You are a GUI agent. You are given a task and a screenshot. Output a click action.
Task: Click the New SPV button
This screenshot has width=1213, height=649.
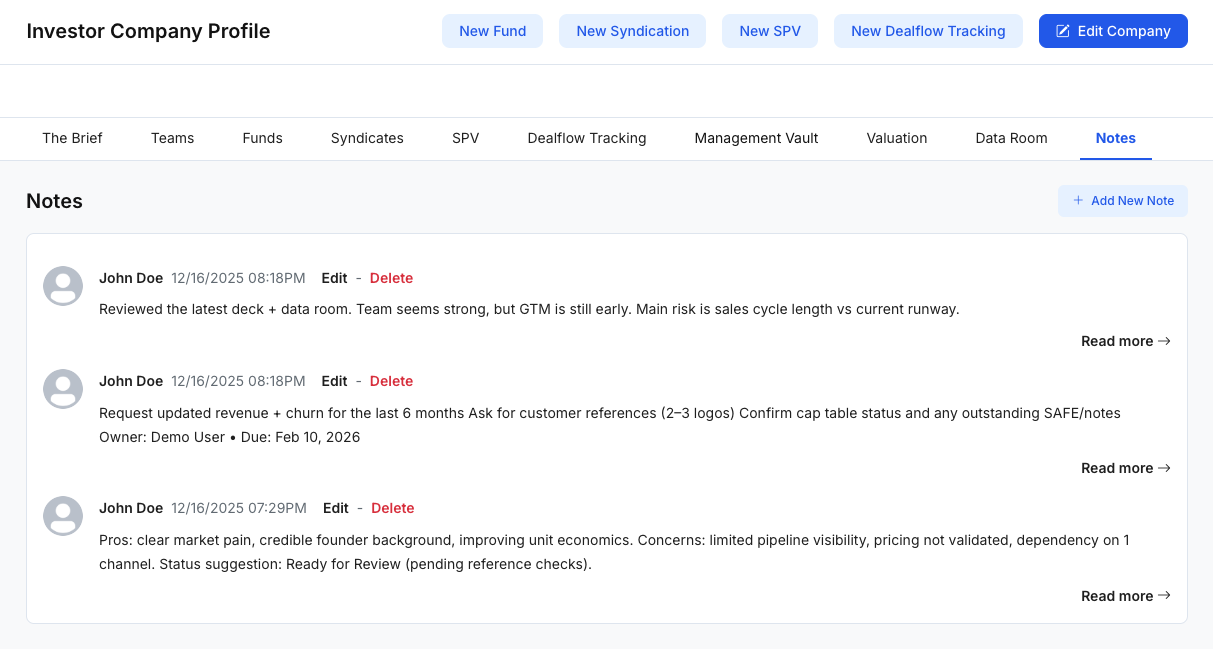(x=770, y=31)
